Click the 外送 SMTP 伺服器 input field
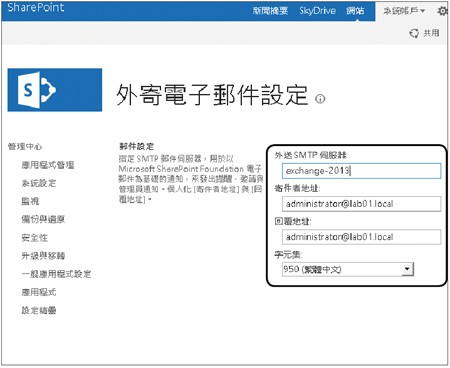Image resolution: width=450 pixels, height=368 pixels. tap(361, 171)
